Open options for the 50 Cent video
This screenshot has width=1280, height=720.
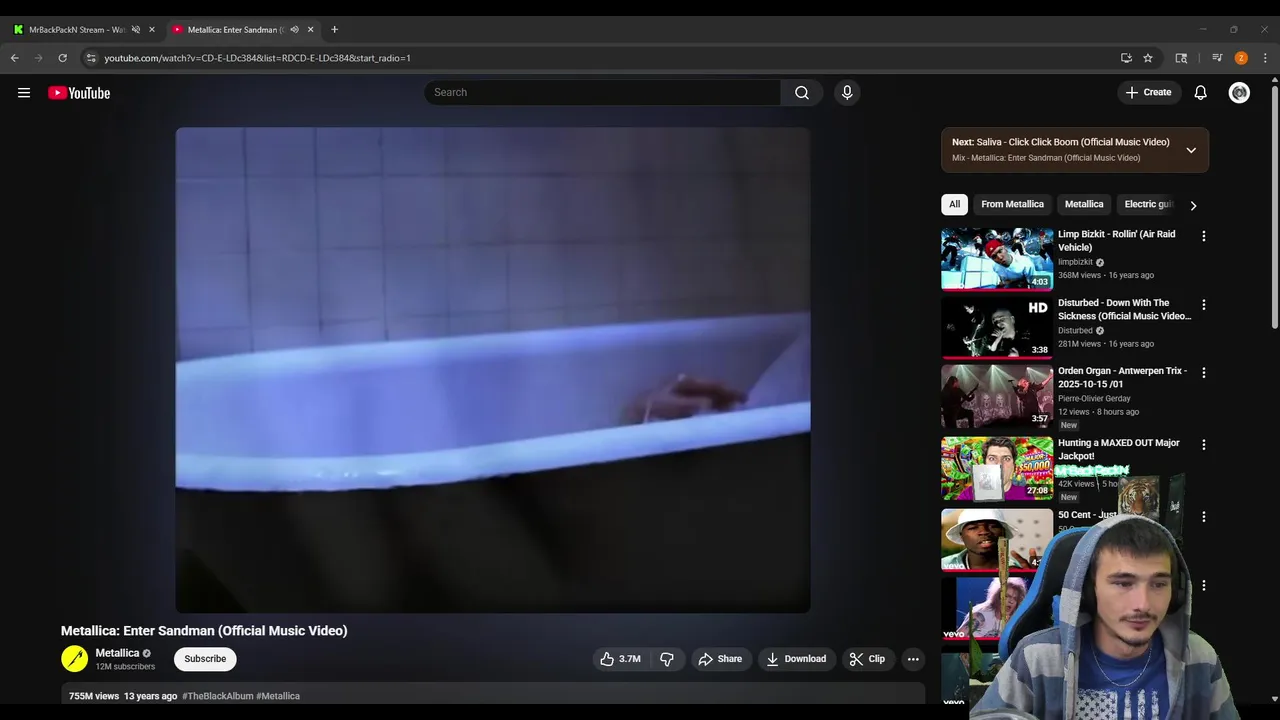click(x=1204, y=517)
